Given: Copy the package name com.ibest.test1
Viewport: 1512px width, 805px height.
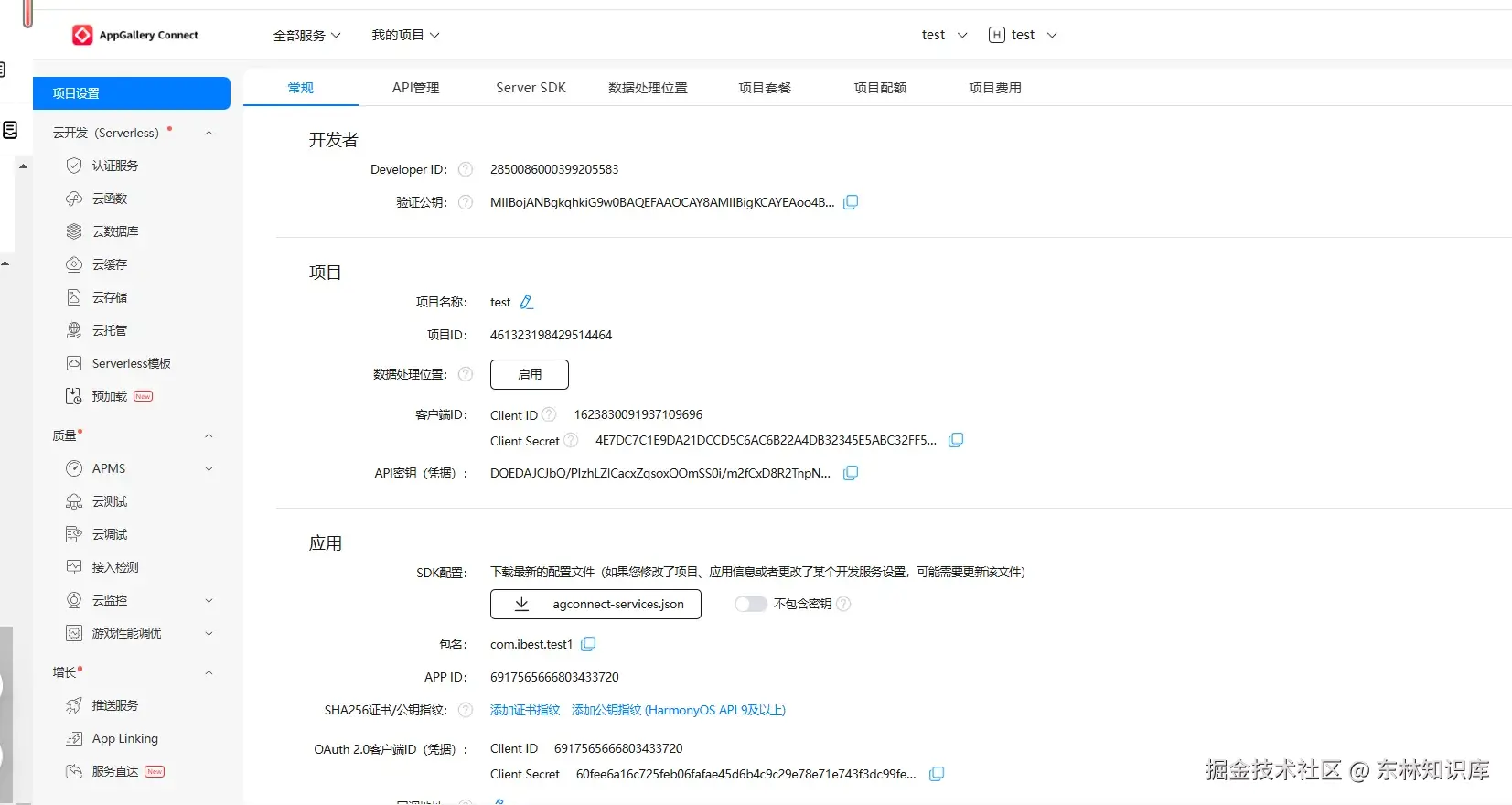Looking at the screenshot, I should tap(588, 644).
